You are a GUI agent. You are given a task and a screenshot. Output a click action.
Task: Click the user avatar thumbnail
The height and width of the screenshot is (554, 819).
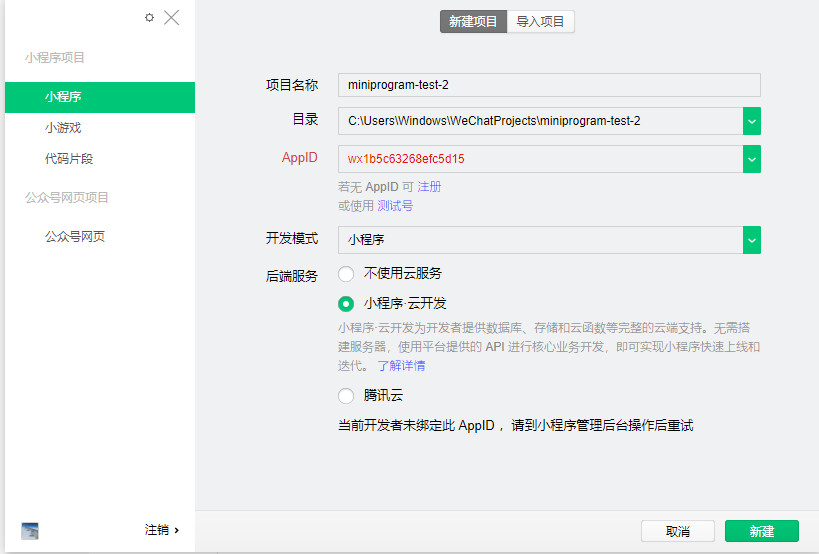30,531
